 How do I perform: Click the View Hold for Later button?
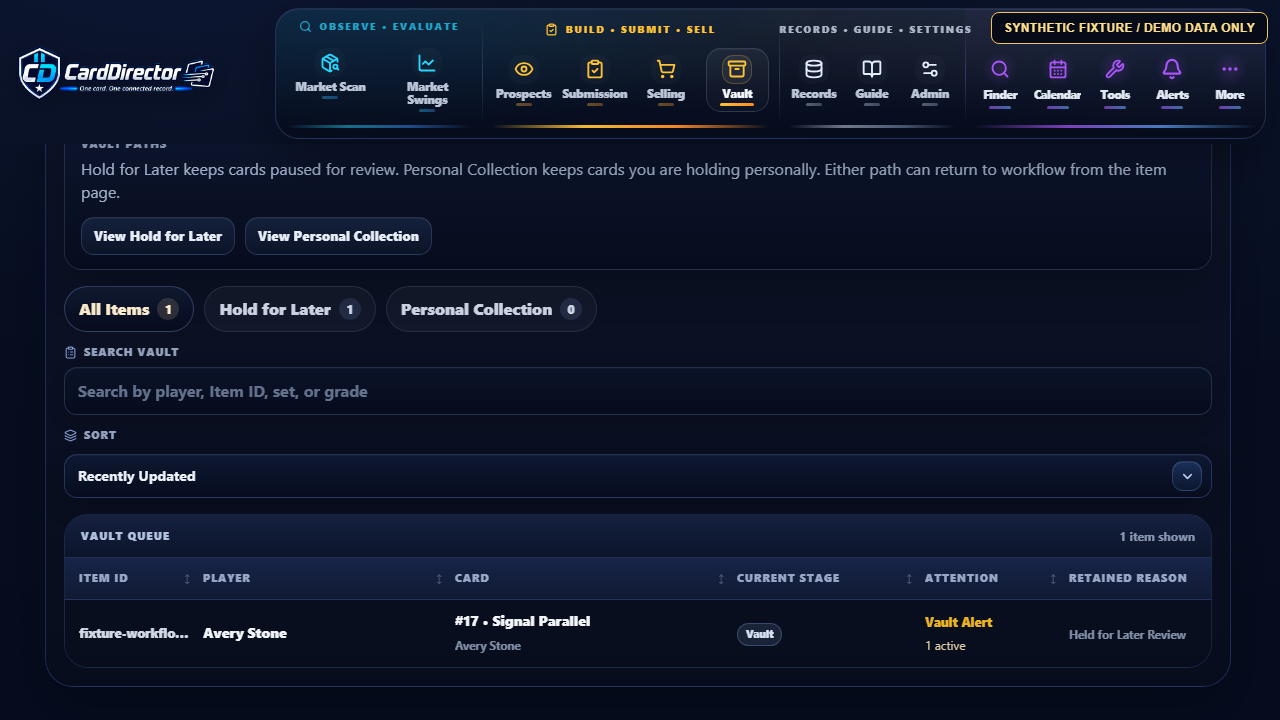(x=158, y=236)
